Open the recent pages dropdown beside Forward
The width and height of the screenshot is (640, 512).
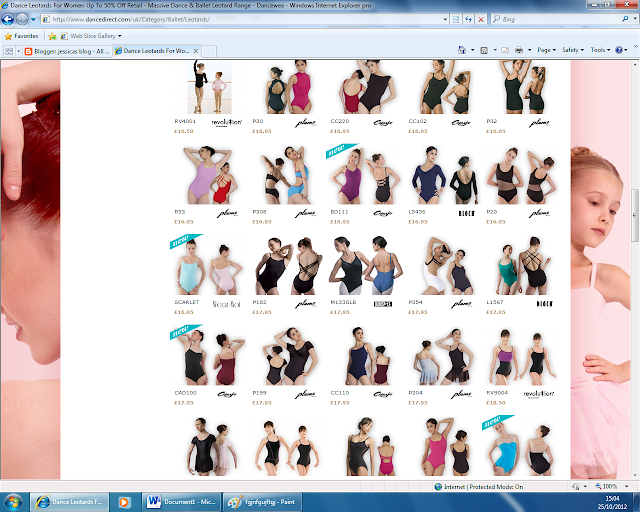tap(33, 19)
